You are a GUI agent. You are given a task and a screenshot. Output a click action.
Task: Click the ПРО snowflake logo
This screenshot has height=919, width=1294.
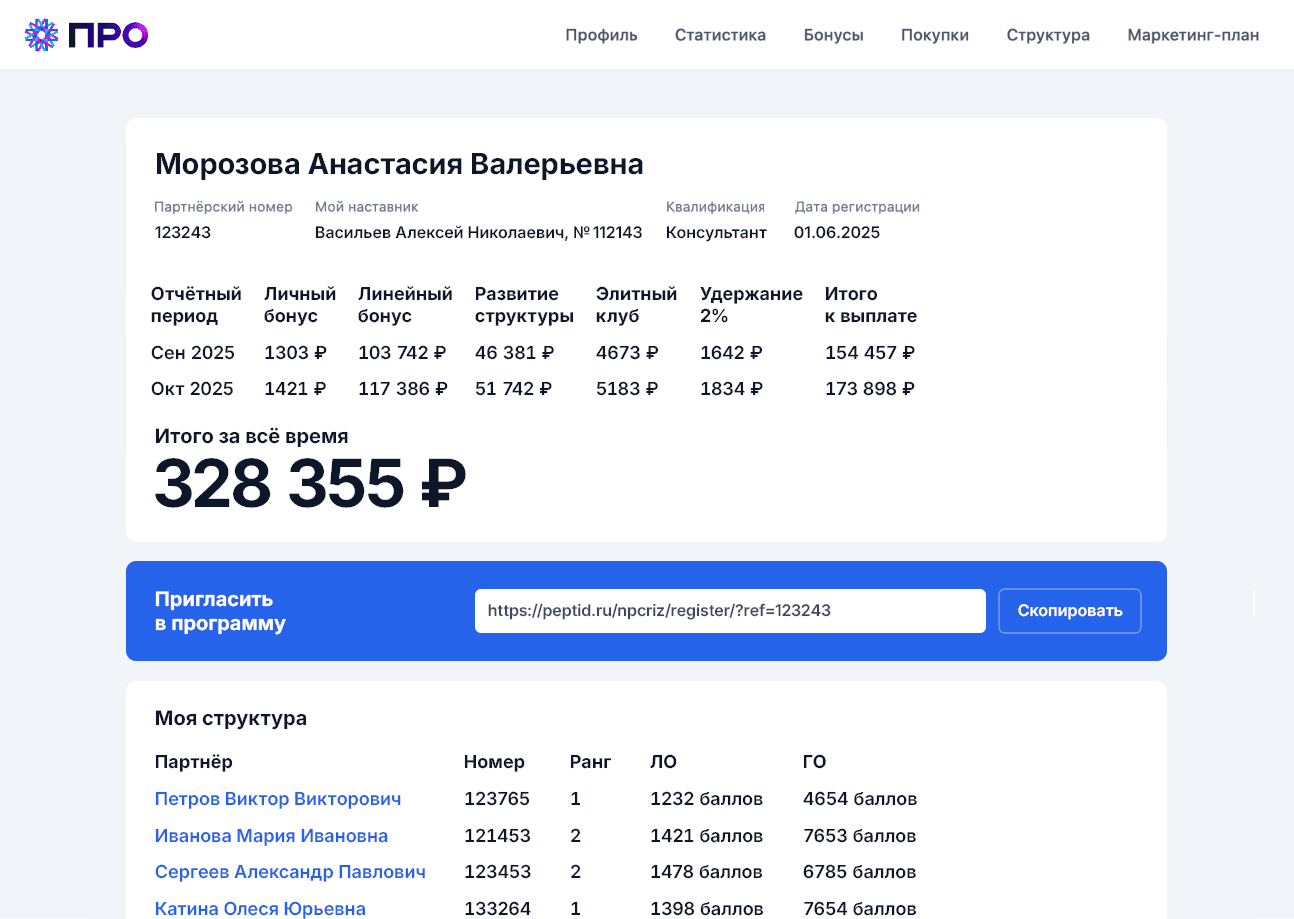click(86, 35)
